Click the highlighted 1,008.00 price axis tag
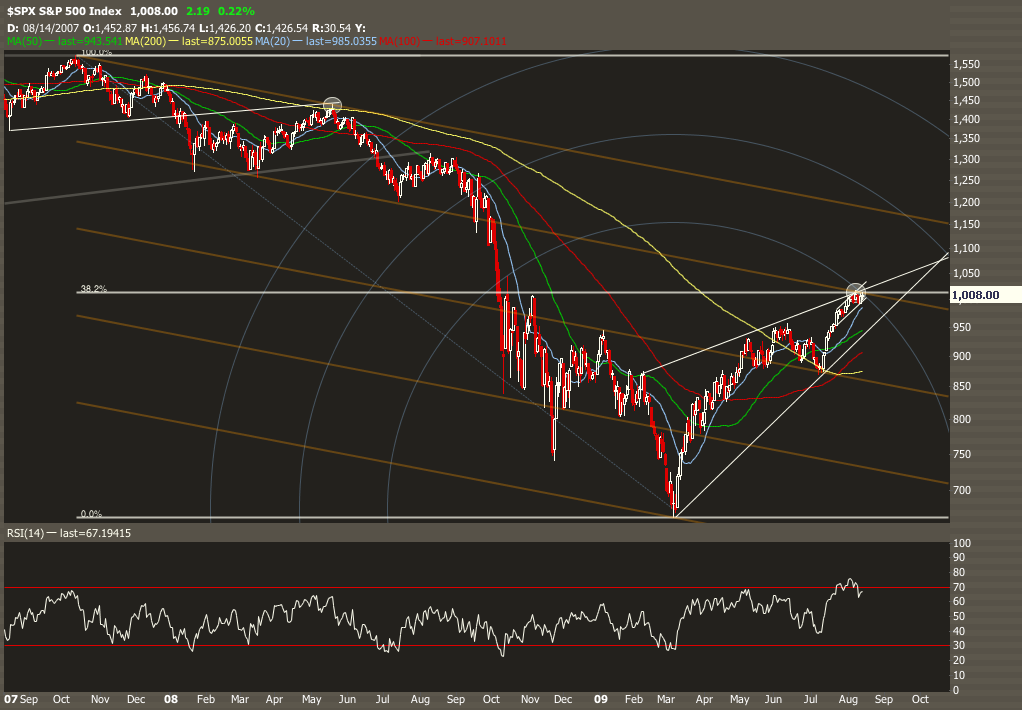This screenshot has width=1022, height=710. 986,295
